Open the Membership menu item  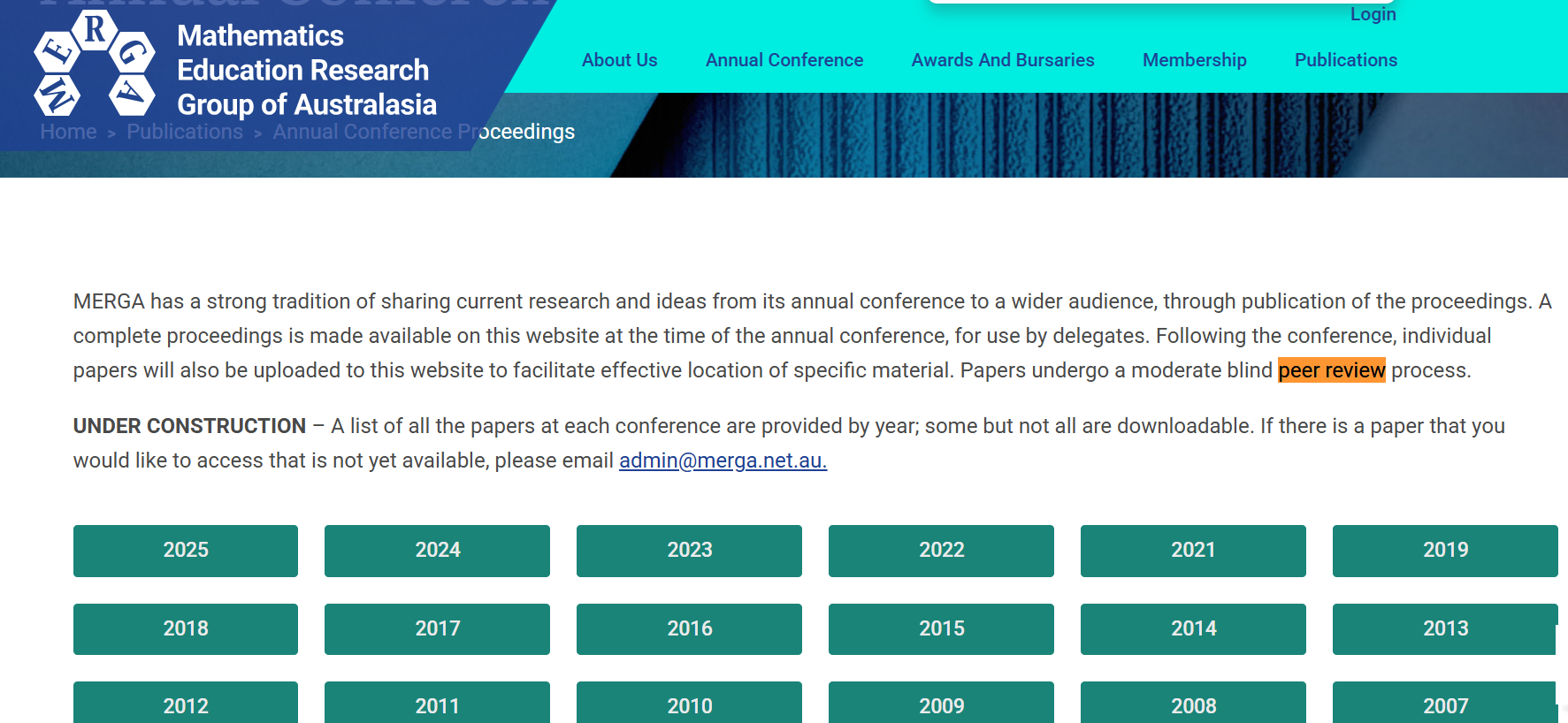coord(1194,60)
